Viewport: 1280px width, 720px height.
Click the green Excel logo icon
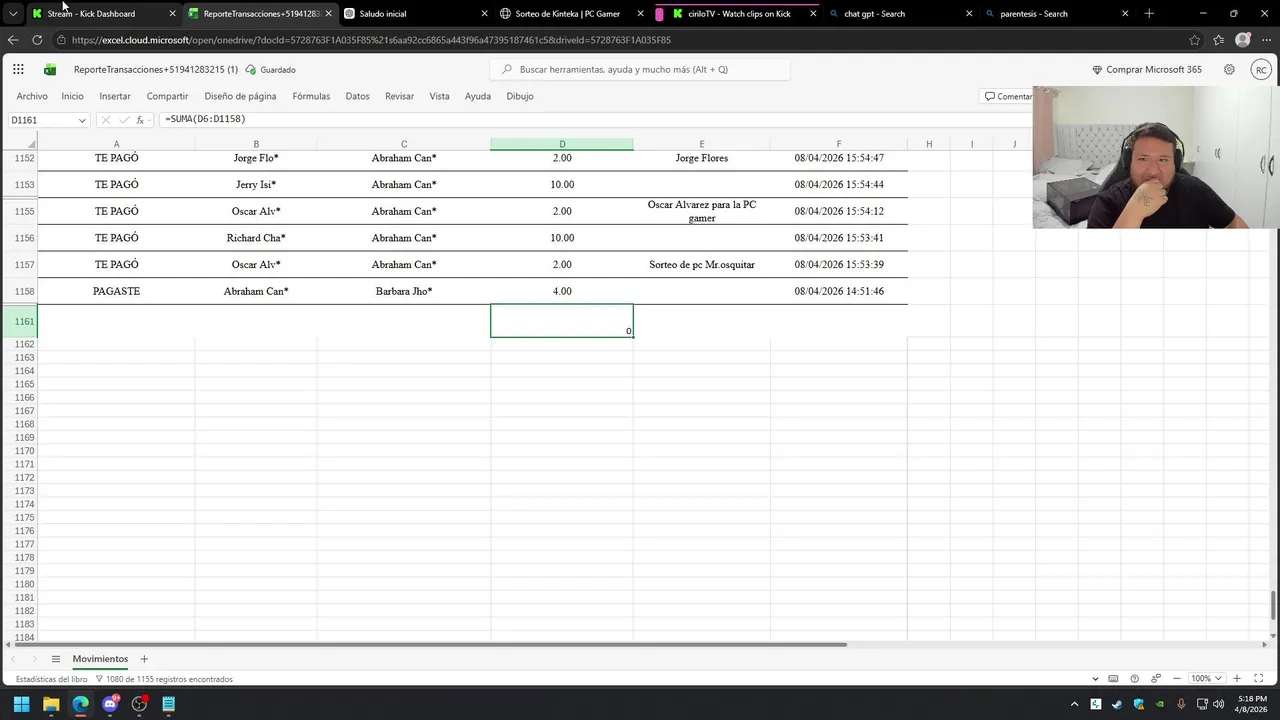[50, 70]
